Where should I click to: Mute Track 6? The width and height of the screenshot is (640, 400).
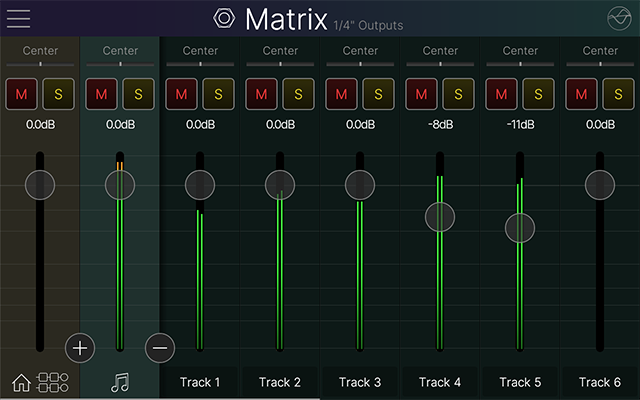coord(581,94)
